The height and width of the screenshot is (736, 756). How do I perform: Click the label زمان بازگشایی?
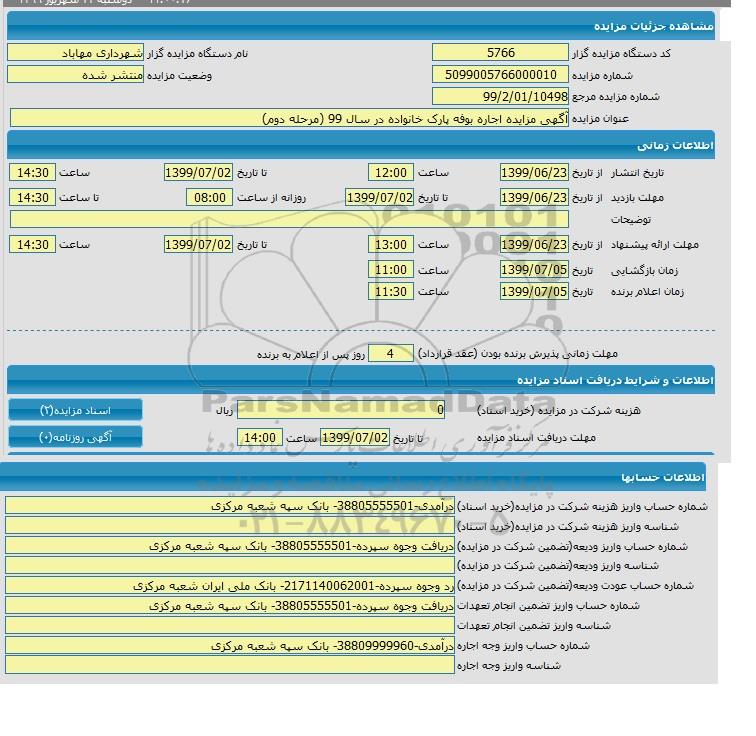point(644,270)
